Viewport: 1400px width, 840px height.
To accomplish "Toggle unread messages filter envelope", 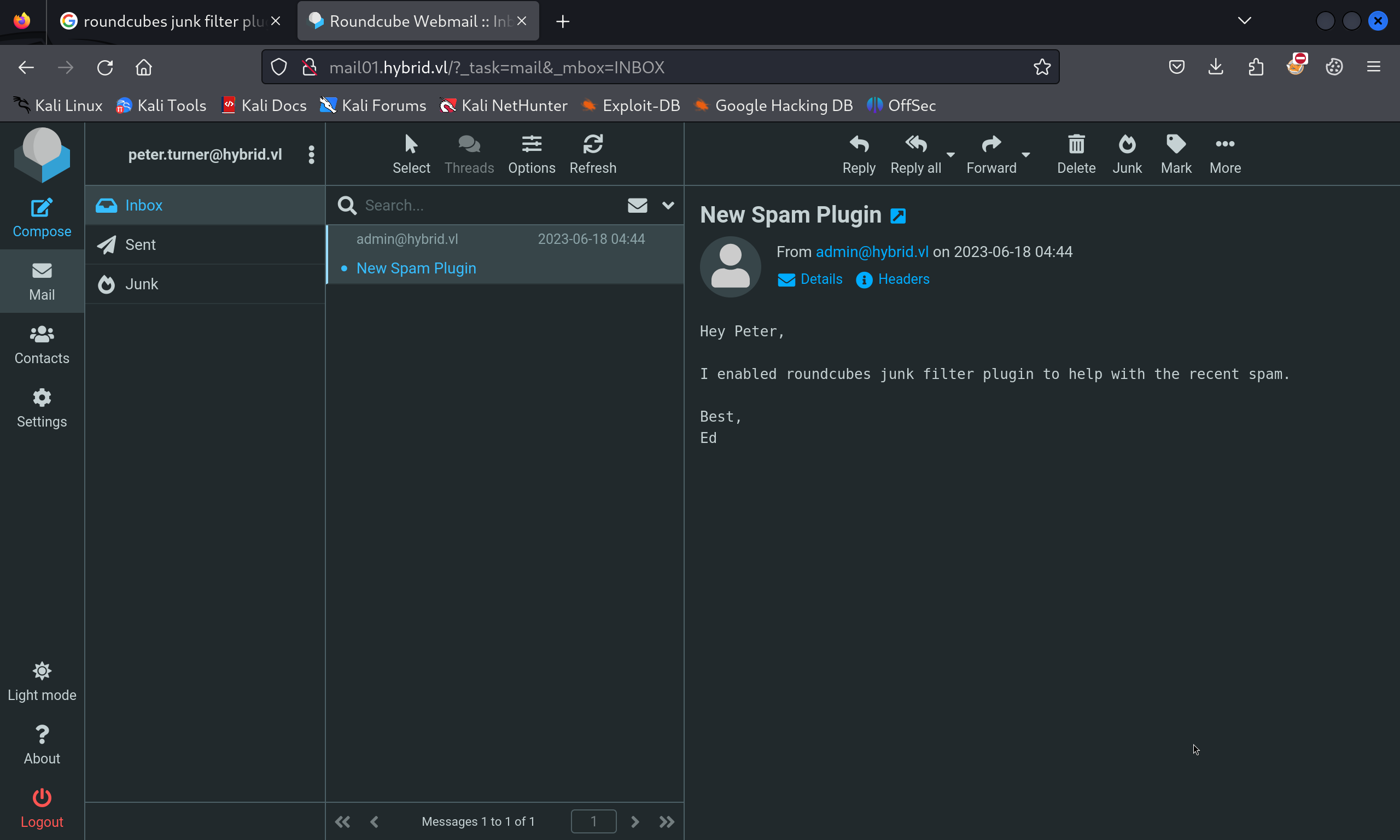I will [637, 205].
